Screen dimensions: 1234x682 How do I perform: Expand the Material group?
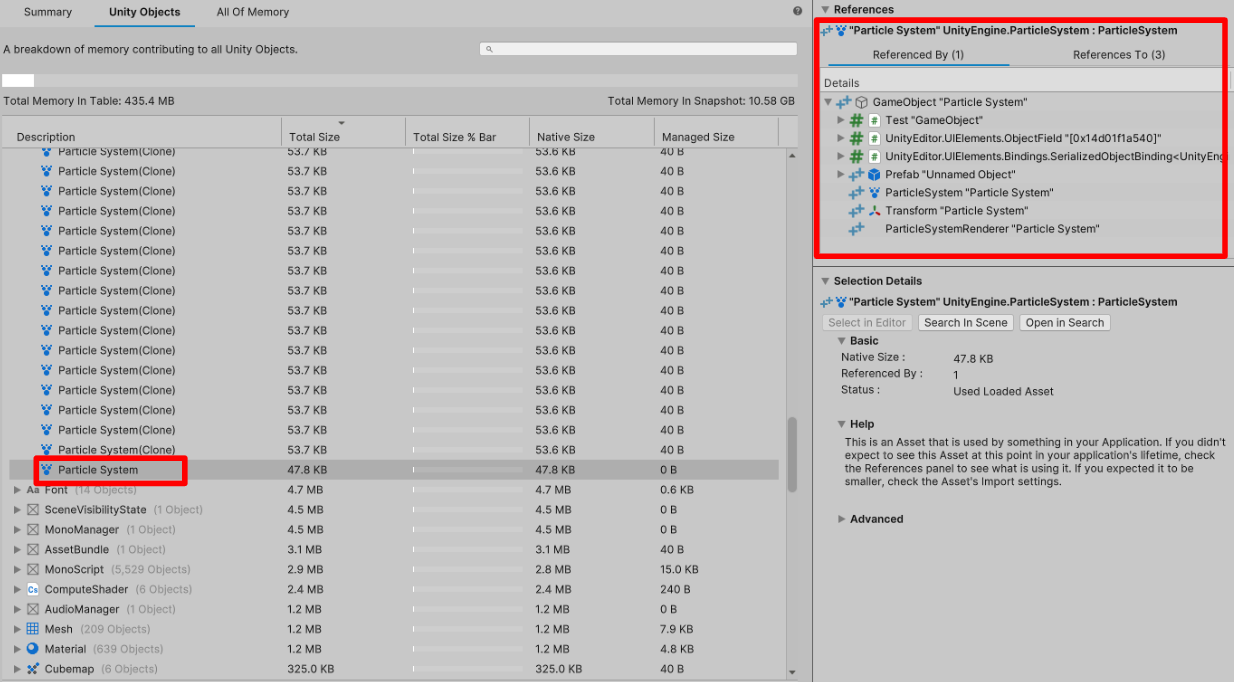tap(17, 649)
